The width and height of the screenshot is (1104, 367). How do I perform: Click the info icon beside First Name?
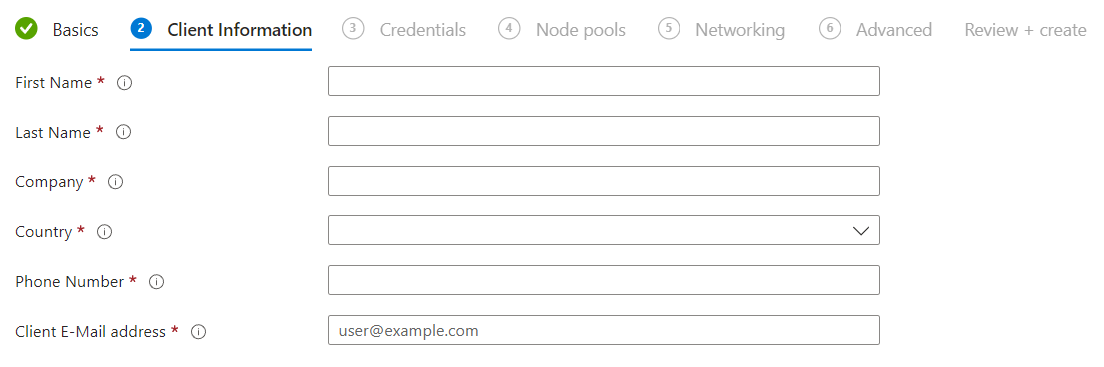pyautogui.click(x=125, y=83)
